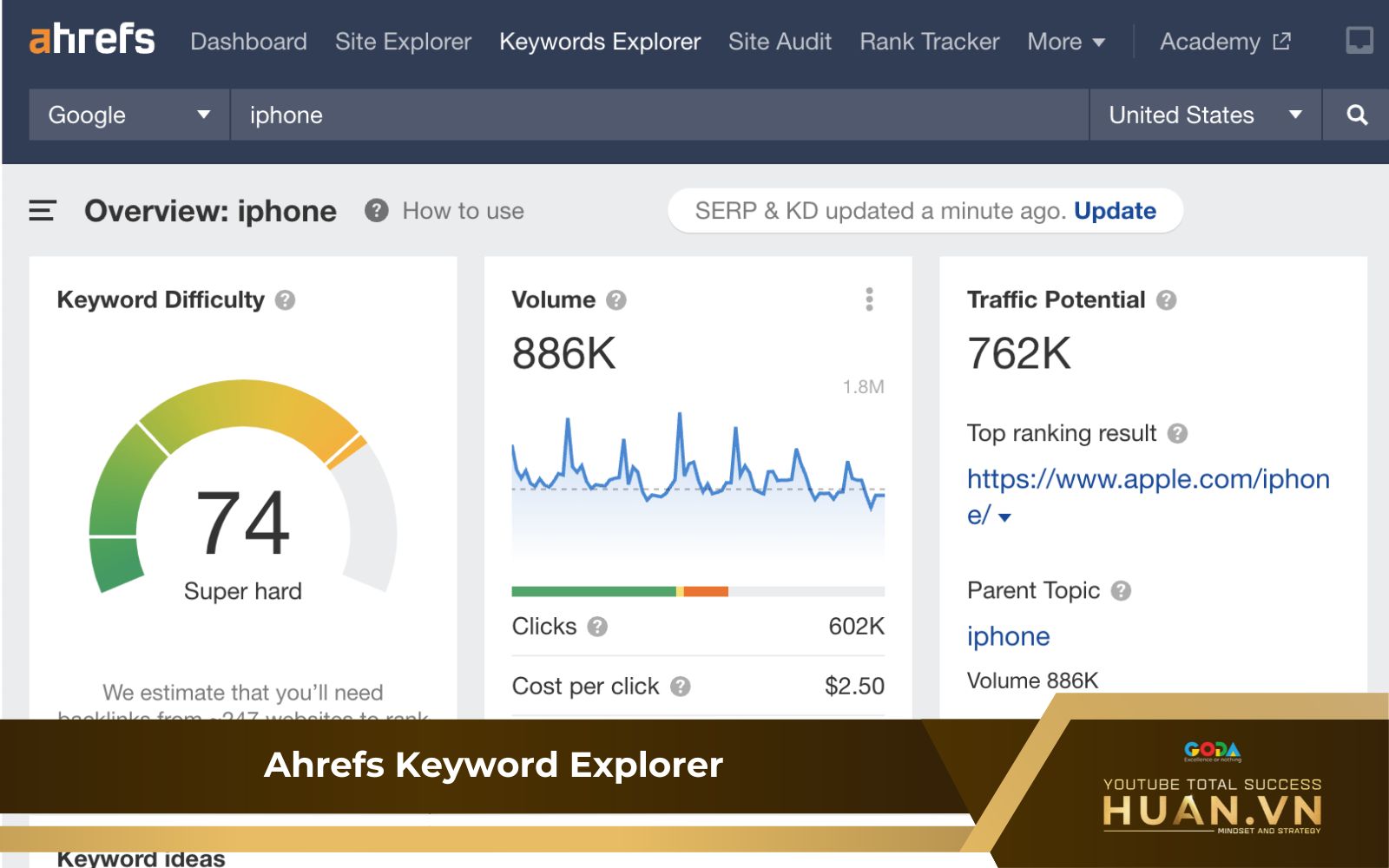The image size is (1389, 868).
Task: Open the Dashboard menu item
Action: click(x=248, y=42)
